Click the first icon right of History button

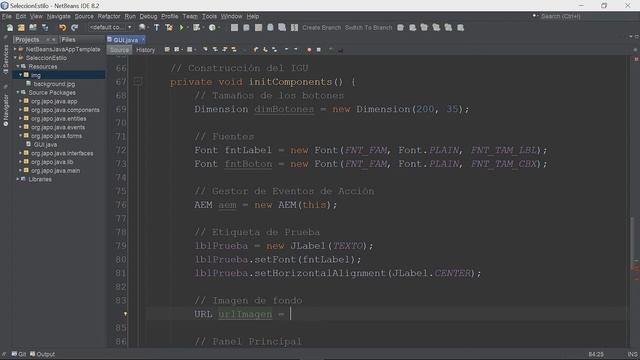167,50
